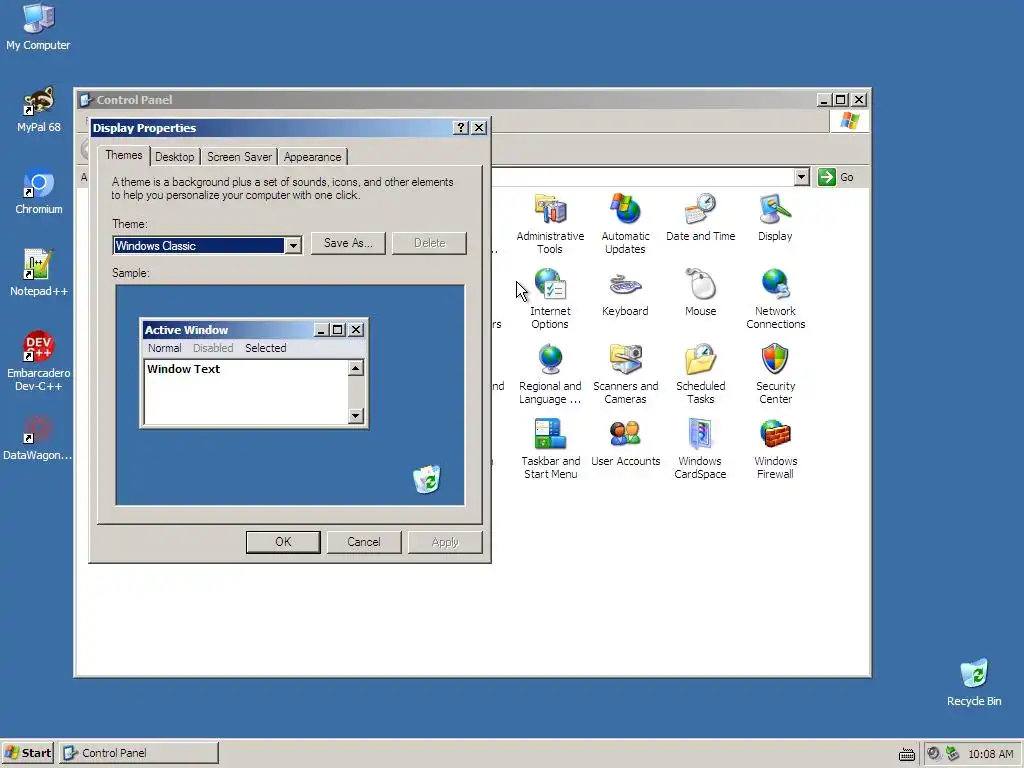
Task: Switch to the Desktop tab
Action: point(174,157)
